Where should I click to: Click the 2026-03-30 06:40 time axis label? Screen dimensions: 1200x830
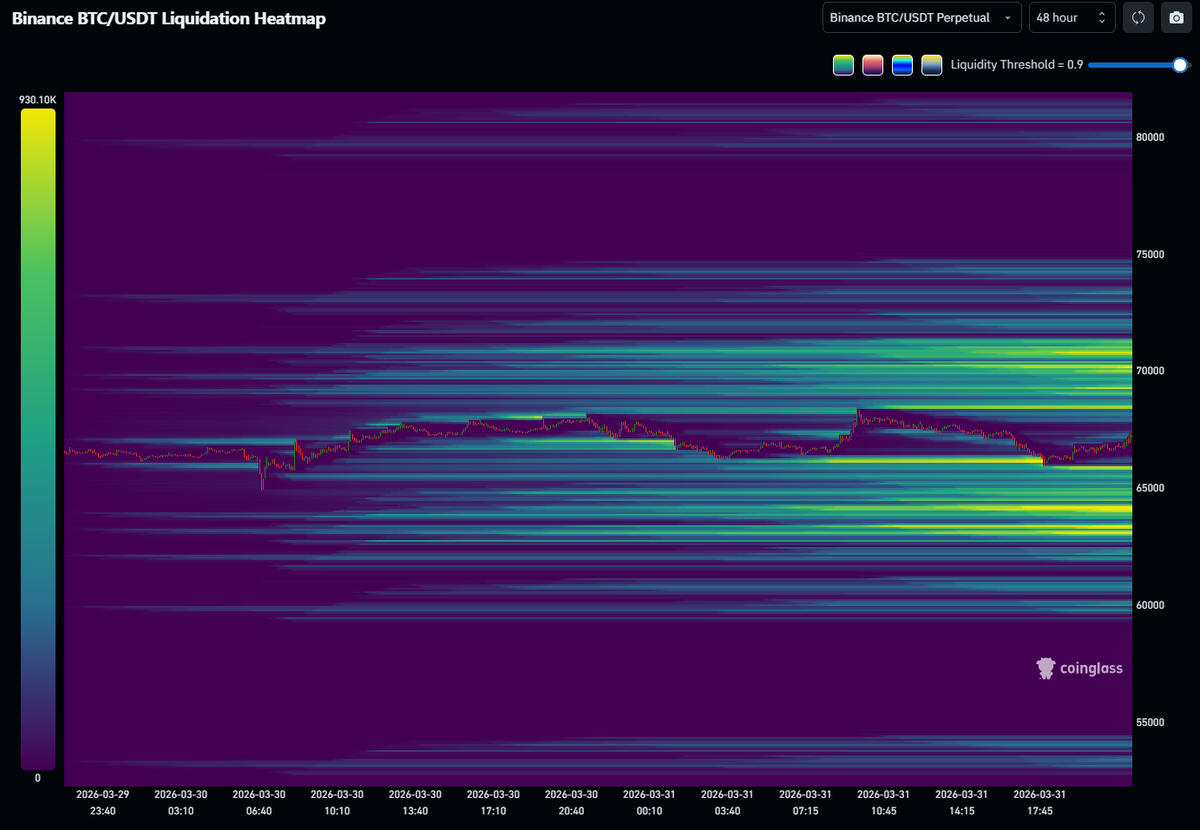click(x=259, y=803)
